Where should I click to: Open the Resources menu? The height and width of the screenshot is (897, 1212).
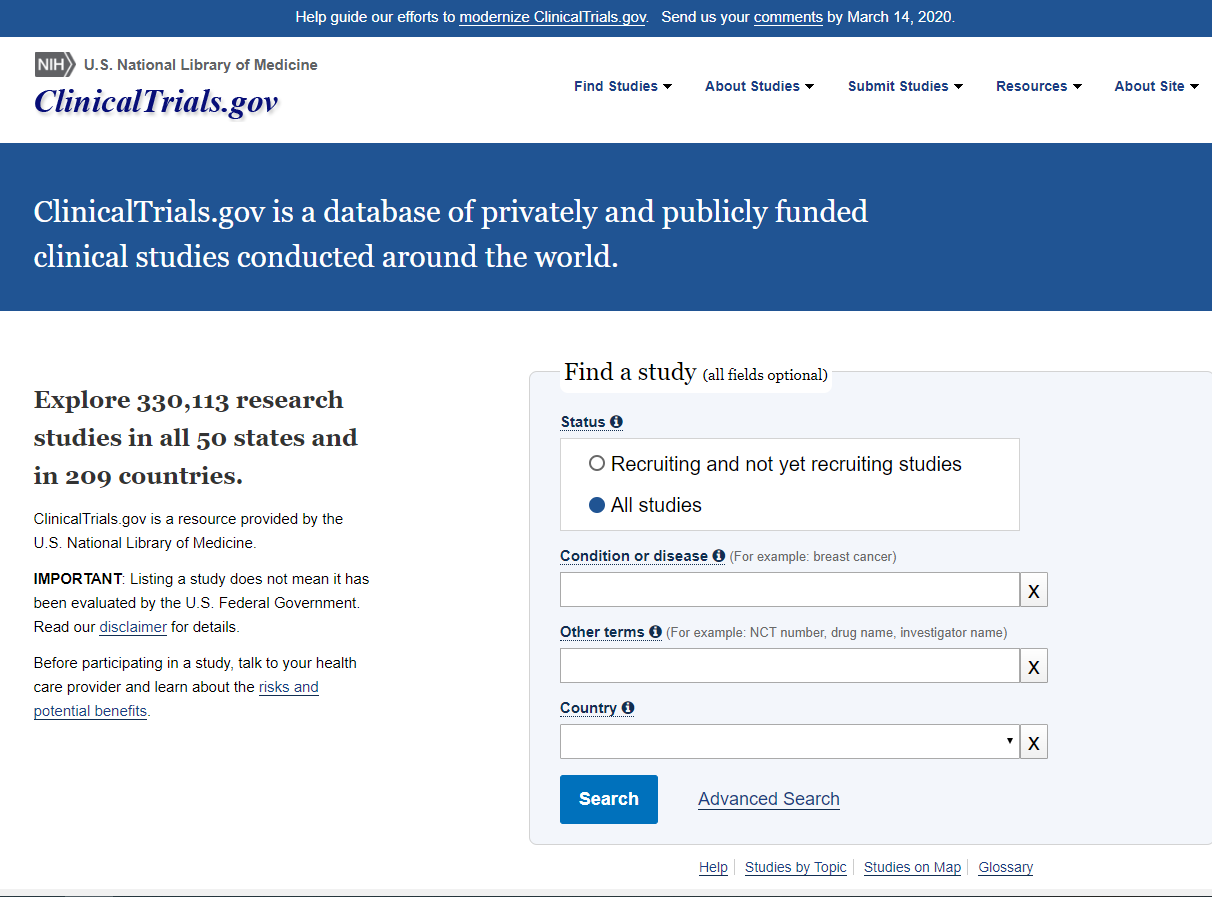pos(1038,86)
